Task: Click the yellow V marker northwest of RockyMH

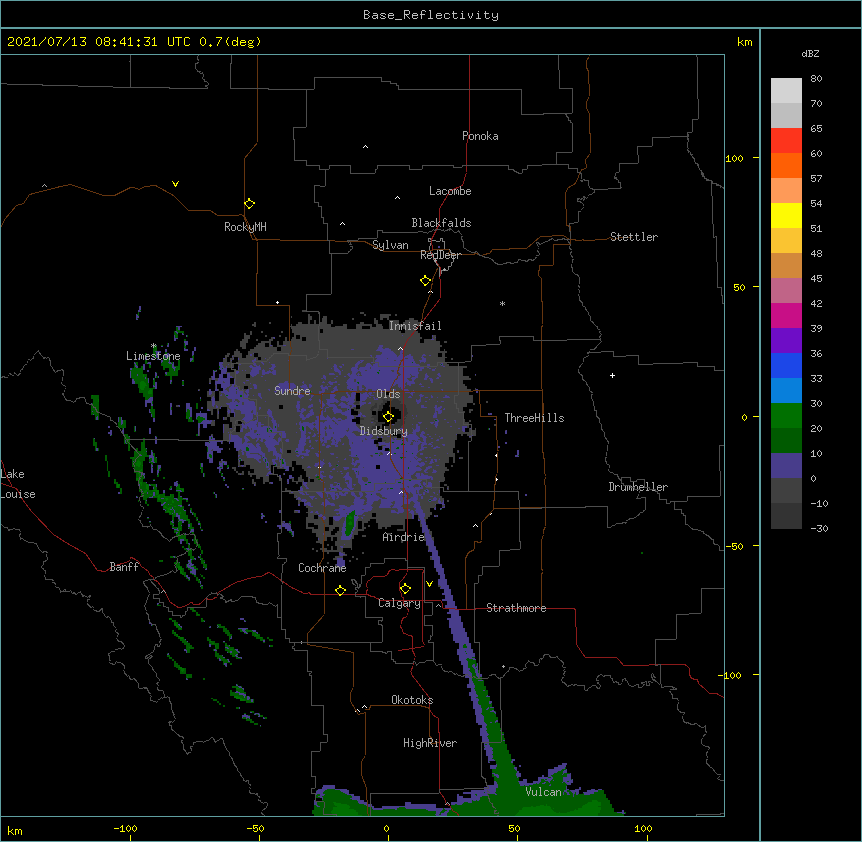Action: 175,184
